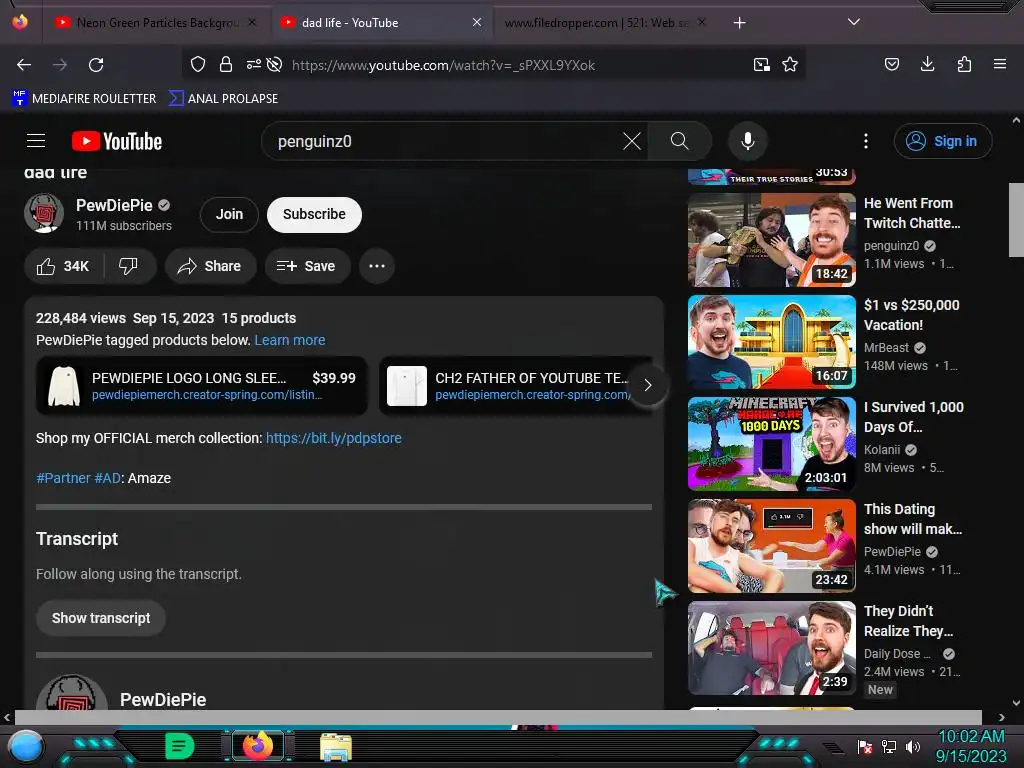The height and width of the screenshot is (768, 1024).
Task: Click the Show transcript button
Action: [x=101, y=618]
